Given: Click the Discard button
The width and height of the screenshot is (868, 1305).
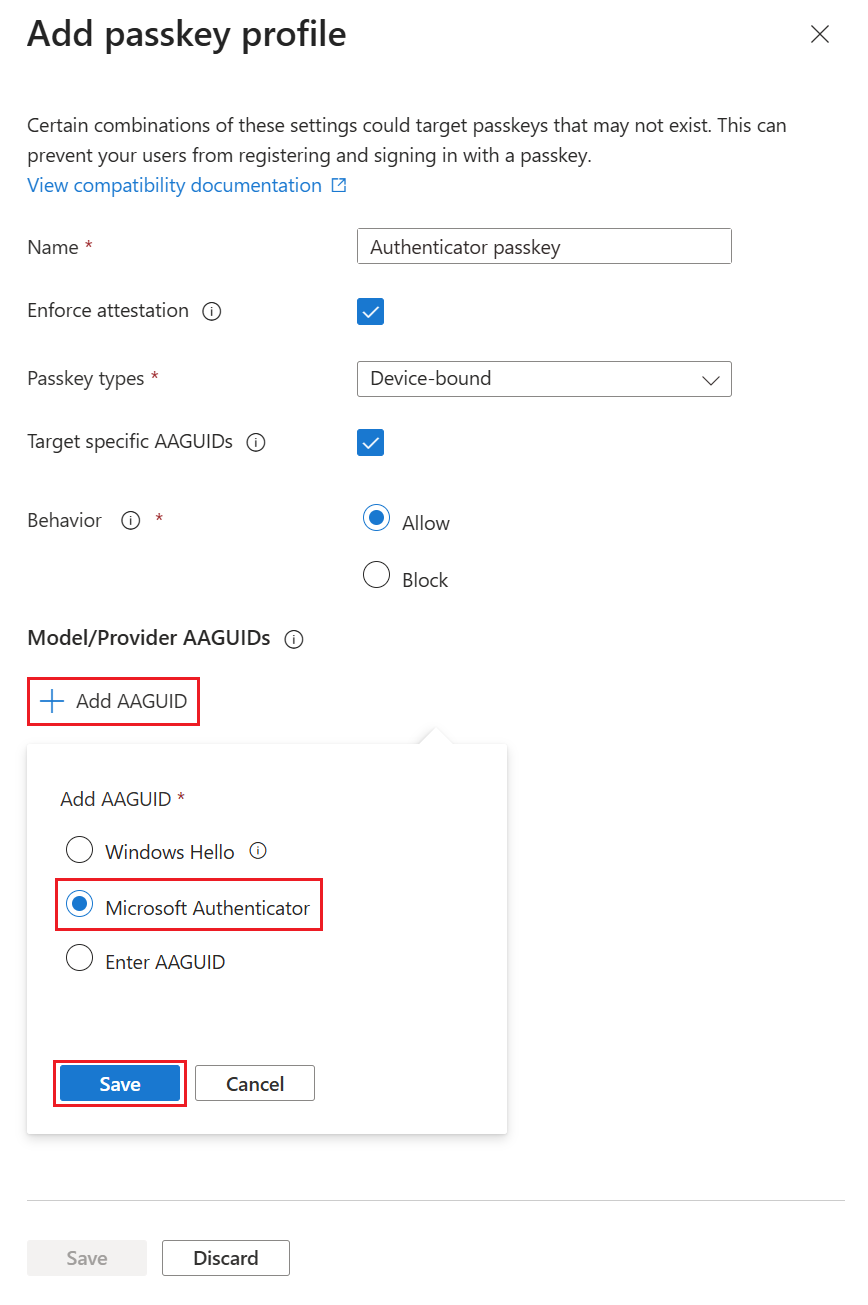Looking at the screenshot, I should coord(226,1258).
